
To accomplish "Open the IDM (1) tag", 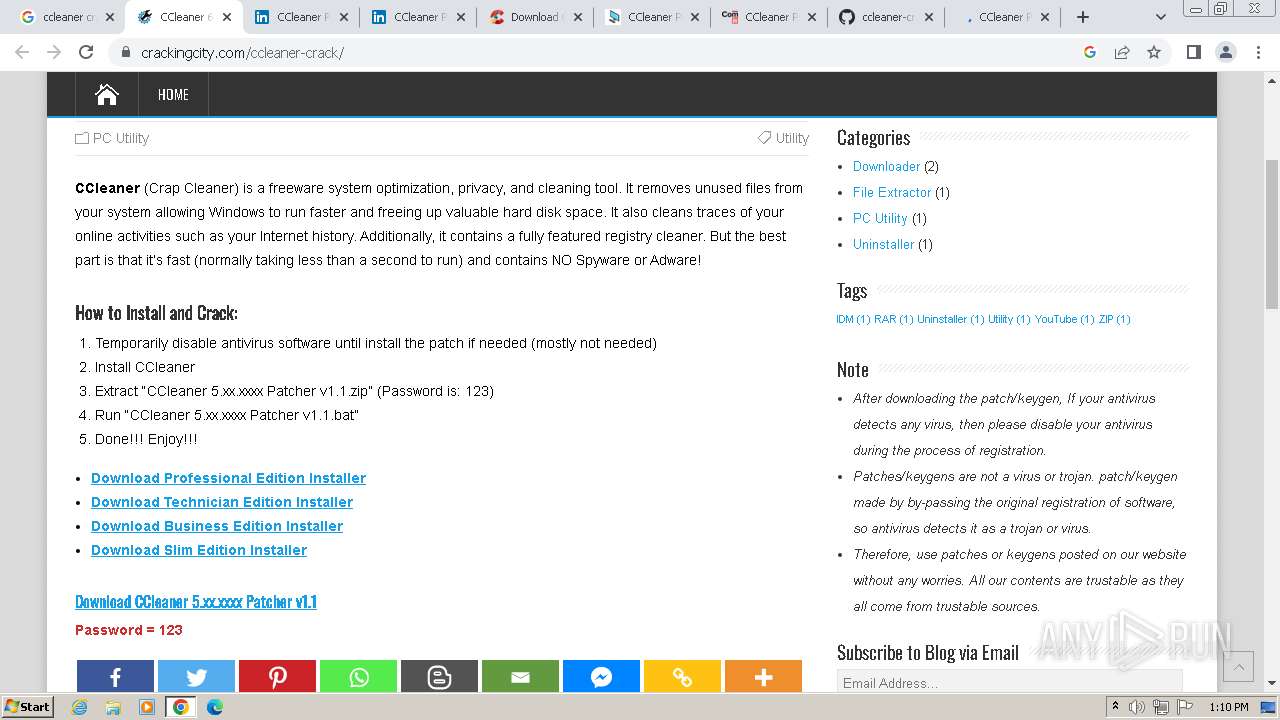I will pos(853,319).
